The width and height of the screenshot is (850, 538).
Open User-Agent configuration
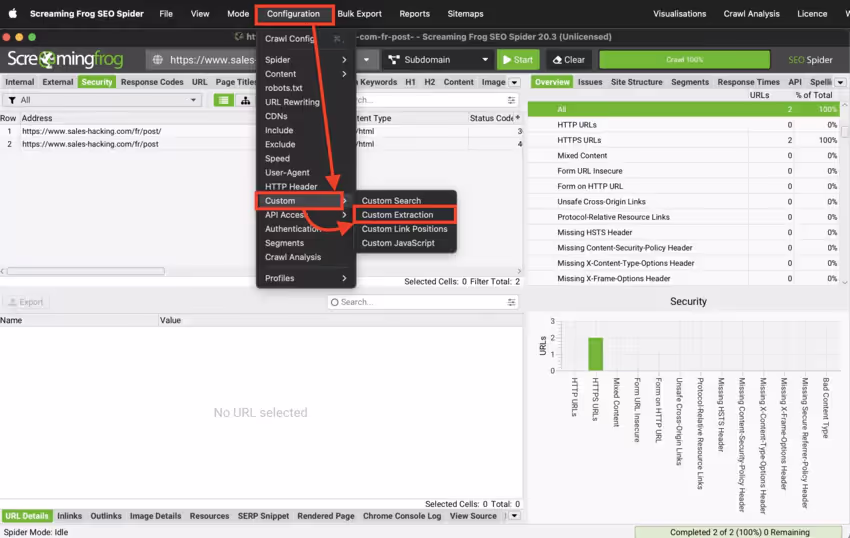click(x=287, y=172)
